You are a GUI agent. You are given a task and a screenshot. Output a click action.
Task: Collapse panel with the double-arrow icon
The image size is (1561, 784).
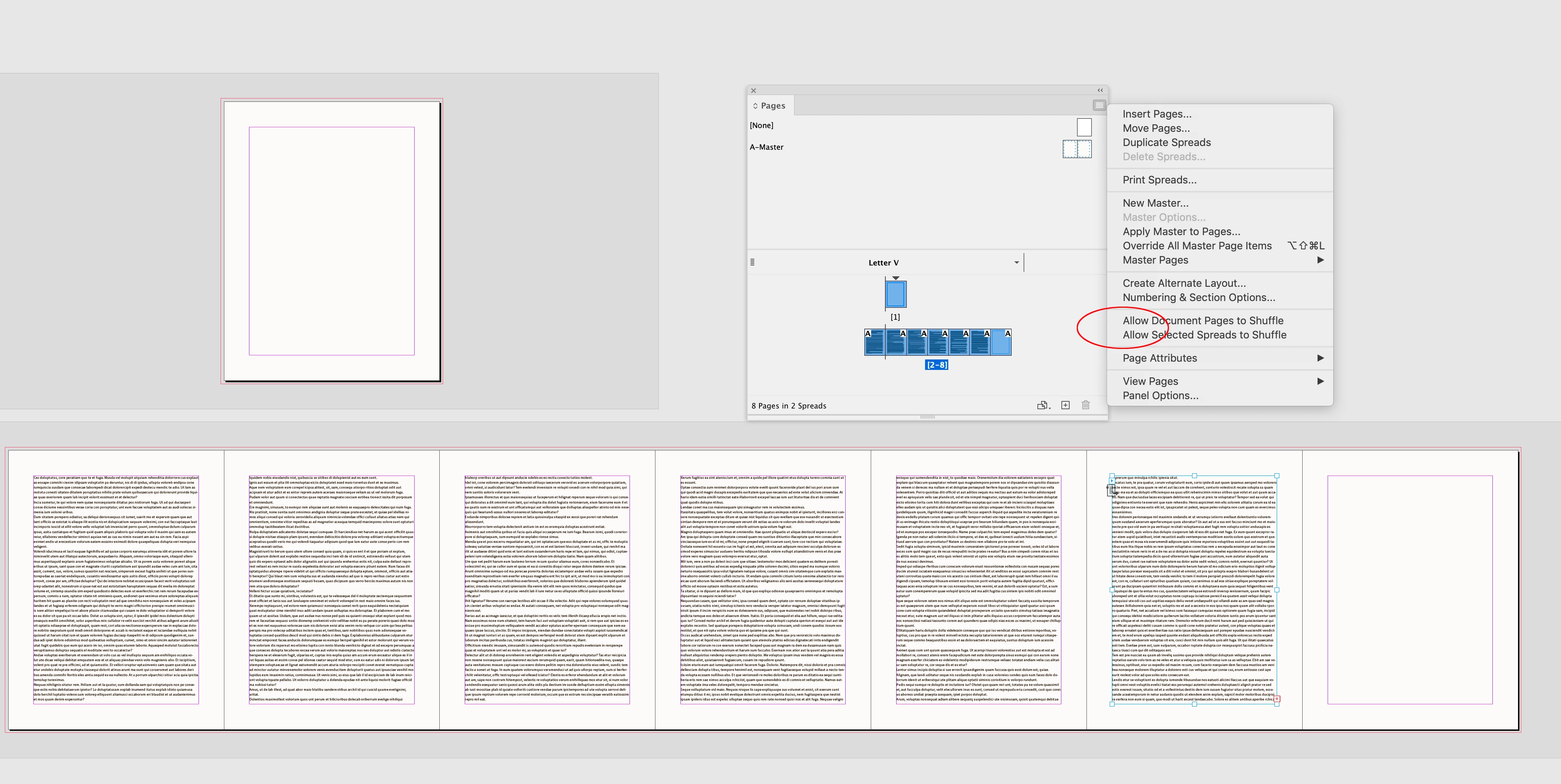pyautogui.click(x=1100, y=90)
